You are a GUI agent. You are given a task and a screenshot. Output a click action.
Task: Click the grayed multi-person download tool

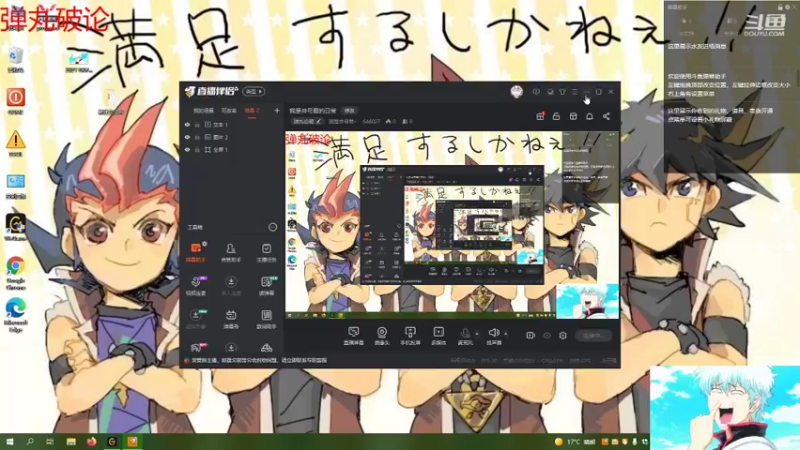(231, 286)
